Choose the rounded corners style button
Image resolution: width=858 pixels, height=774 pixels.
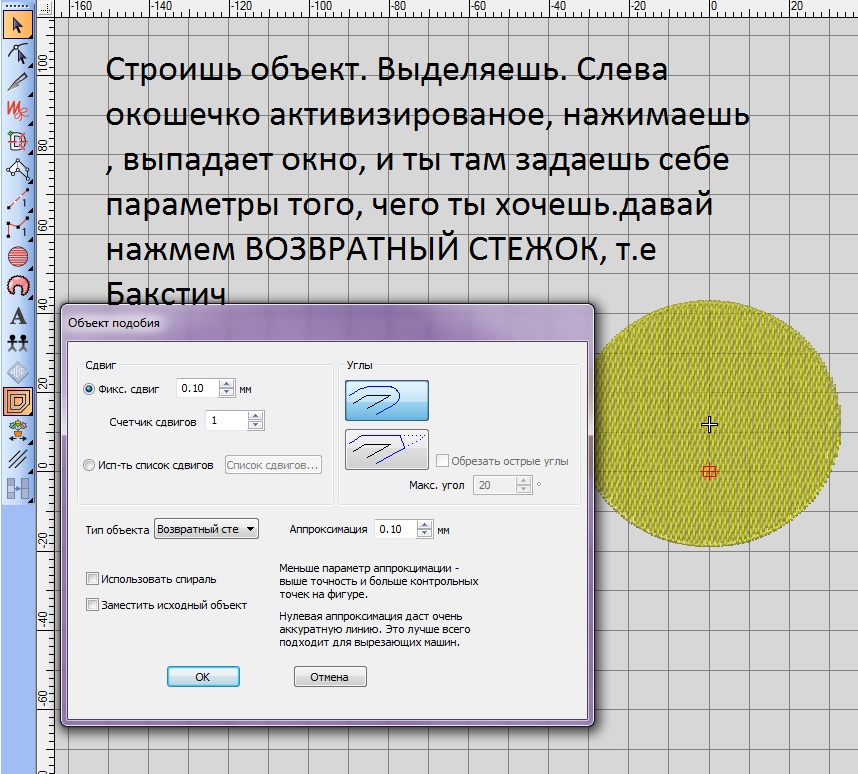pyautogui.click(x=386, y=400)
